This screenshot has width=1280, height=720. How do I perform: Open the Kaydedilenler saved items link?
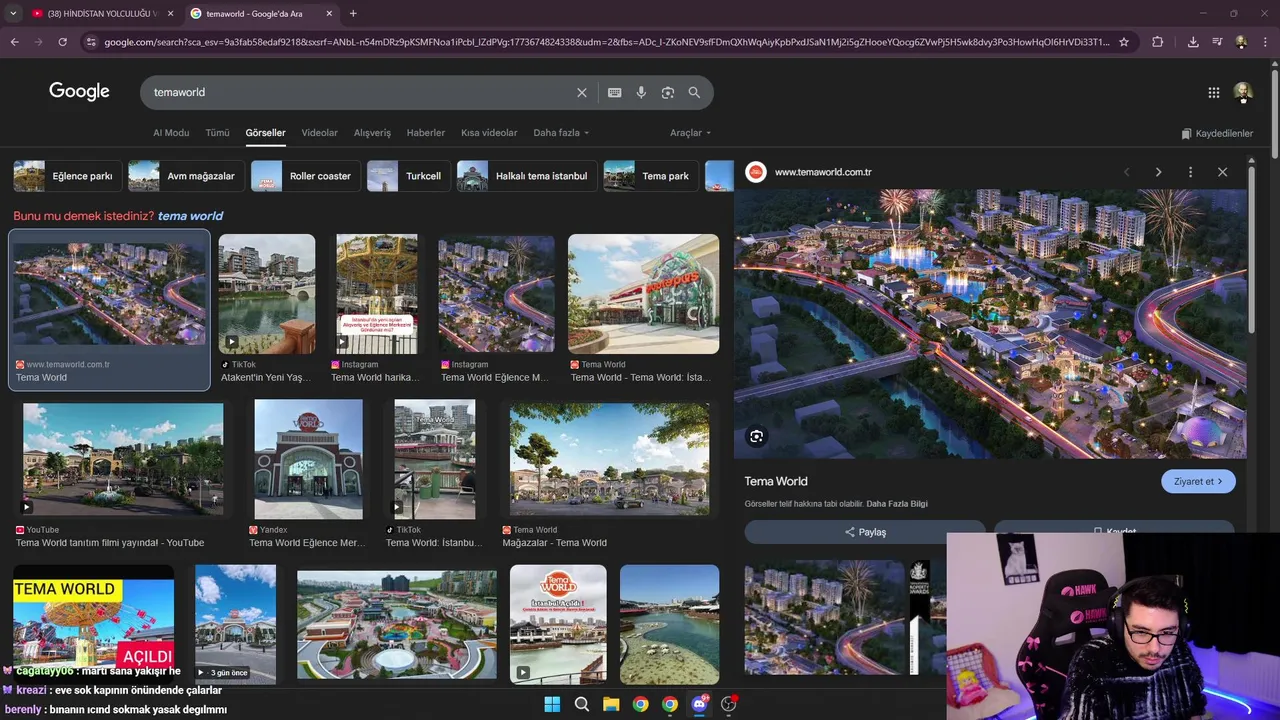1216,133
